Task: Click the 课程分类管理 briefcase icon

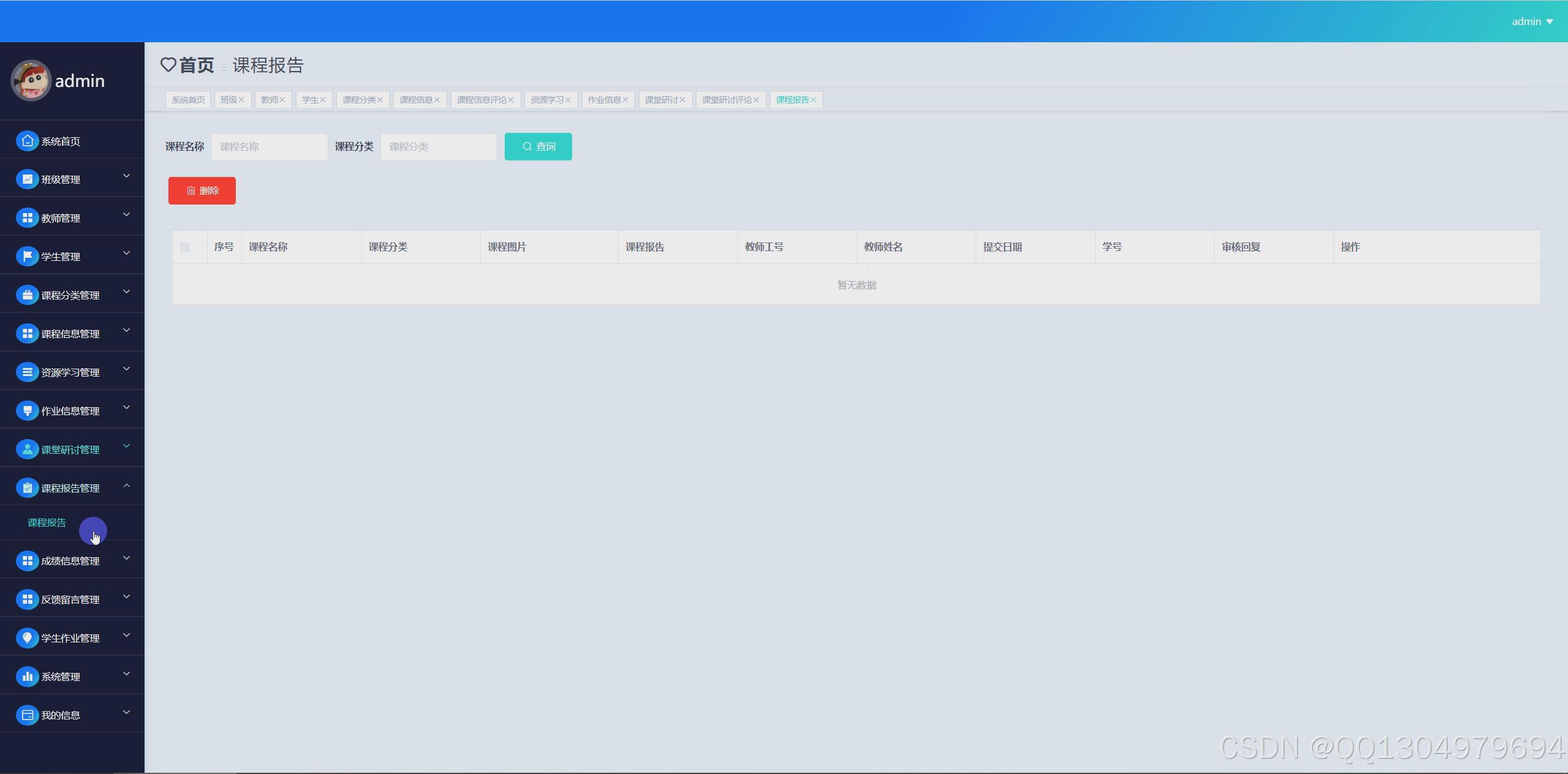Action: (27, 295)
